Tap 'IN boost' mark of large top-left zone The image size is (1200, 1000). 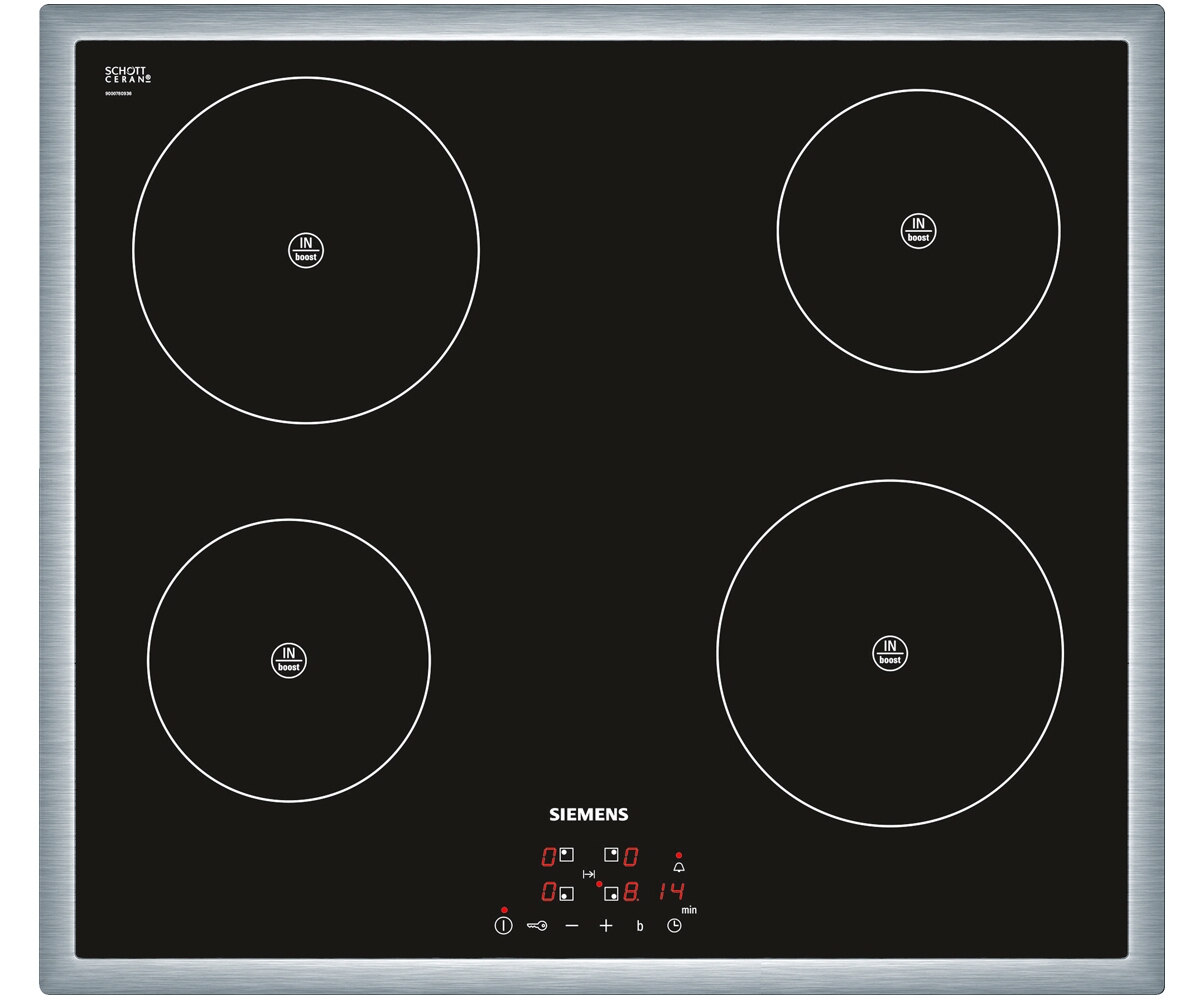[x=306, y=249]
